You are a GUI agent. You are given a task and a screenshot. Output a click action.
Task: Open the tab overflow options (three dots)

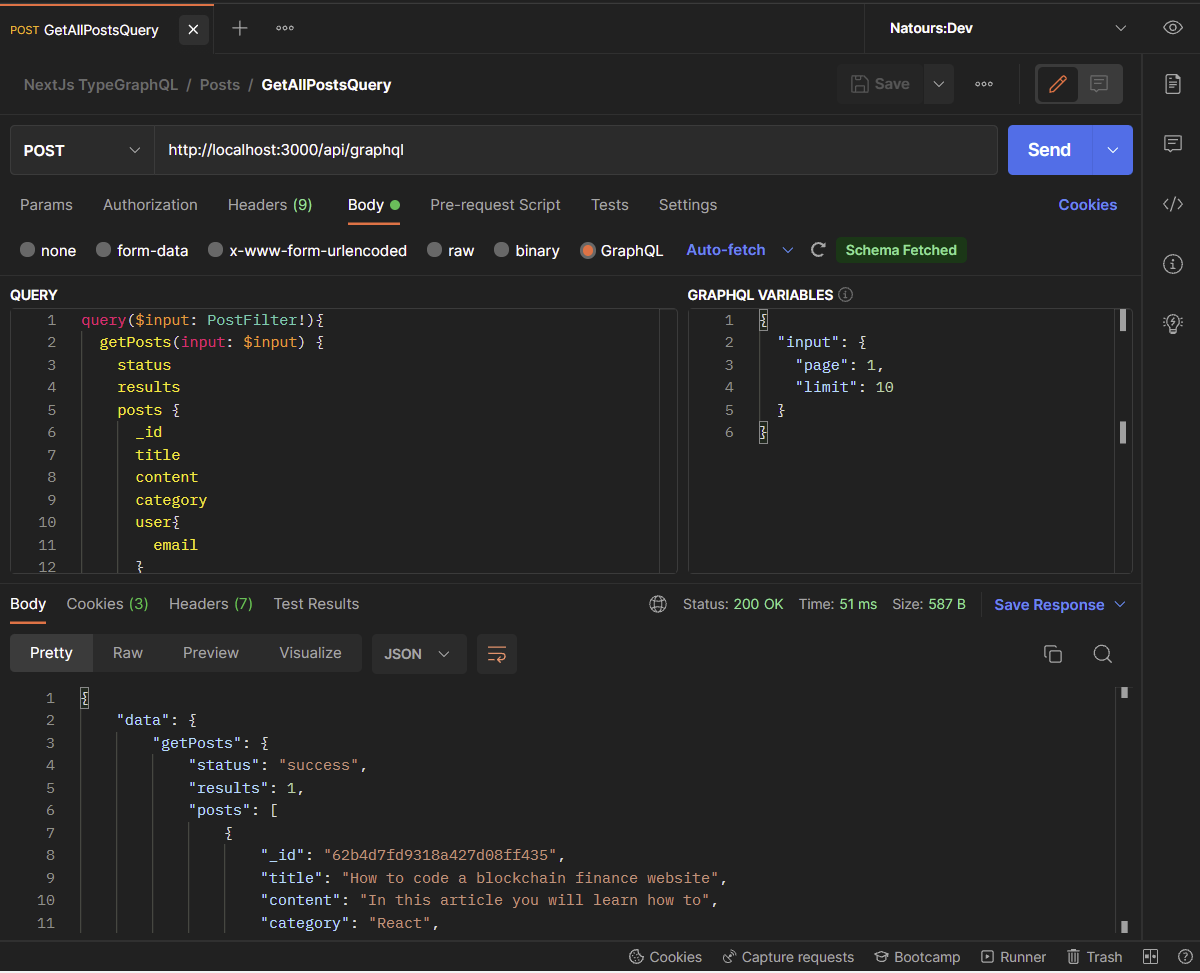pyautogui.click(x=285, y=28)
